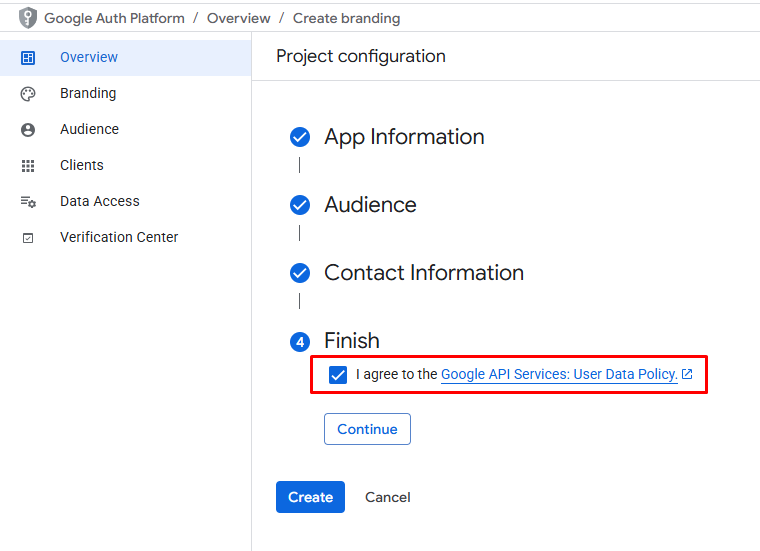
Task: Open the Google API Services: User Data Policy link
Action: pos(559,374)
